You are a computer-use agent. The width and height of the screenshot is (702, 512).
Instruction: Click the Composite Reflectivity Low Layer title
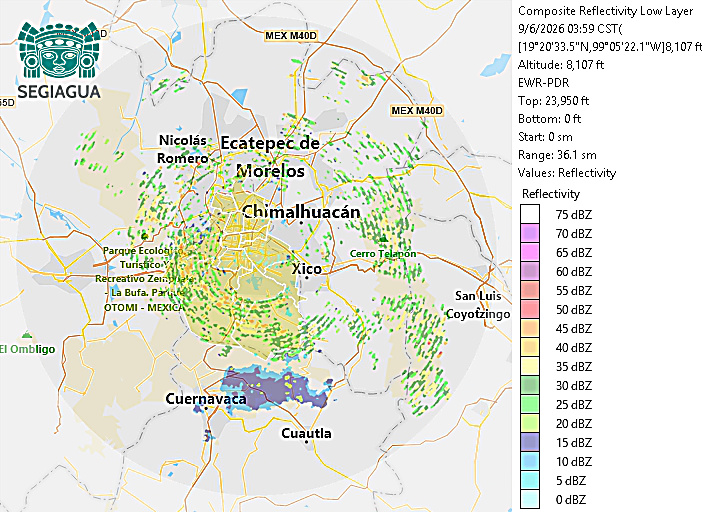(605, 11)
